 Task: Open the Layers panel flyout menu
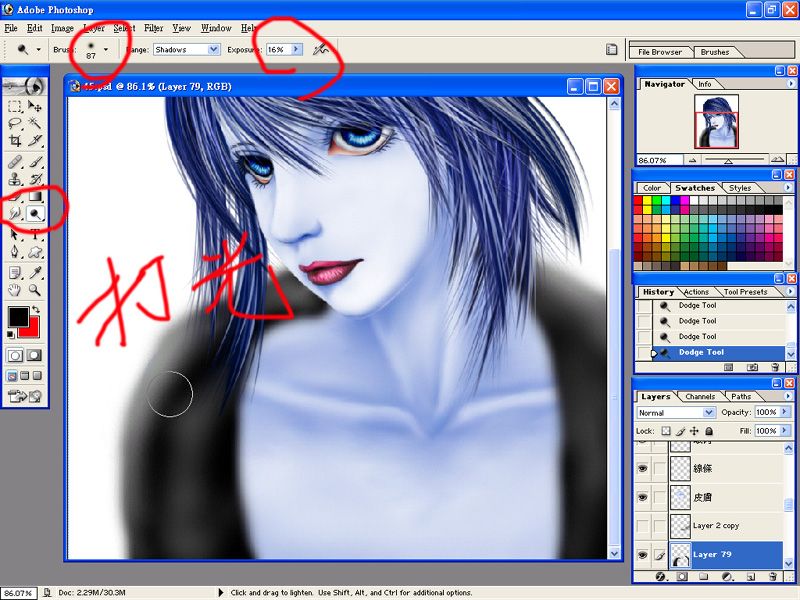click(x=790, y=396)
